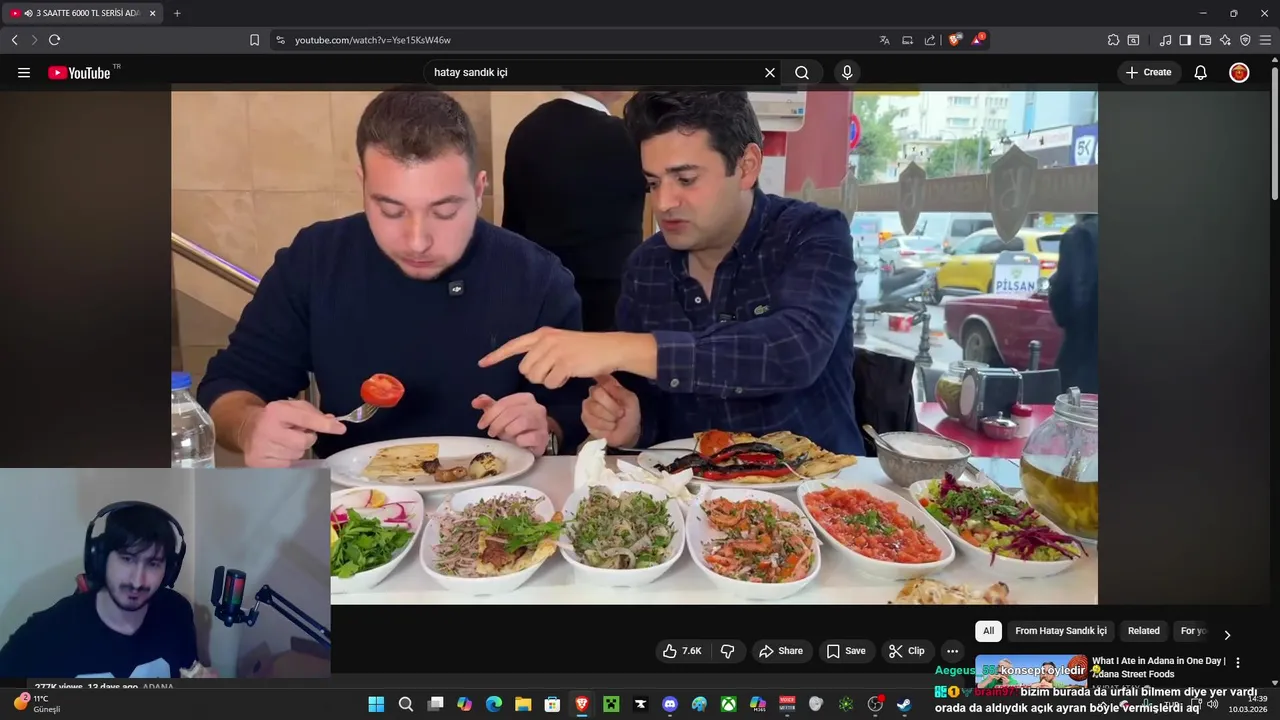Image resolution: width=1280 pixels, height=720 pixels.
Task: Open Microsoft Edge from taskbar
Action: point(494,704)
